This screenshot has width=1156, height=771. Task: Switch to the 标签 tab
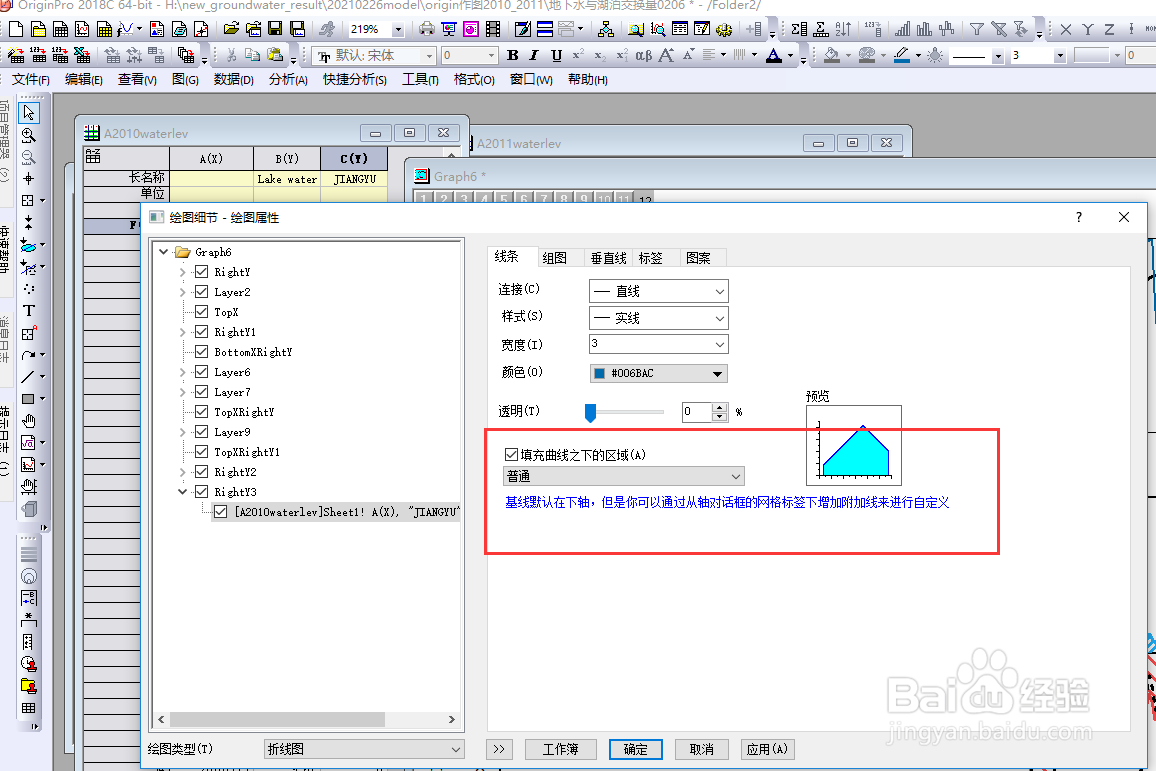click(650, 258)
